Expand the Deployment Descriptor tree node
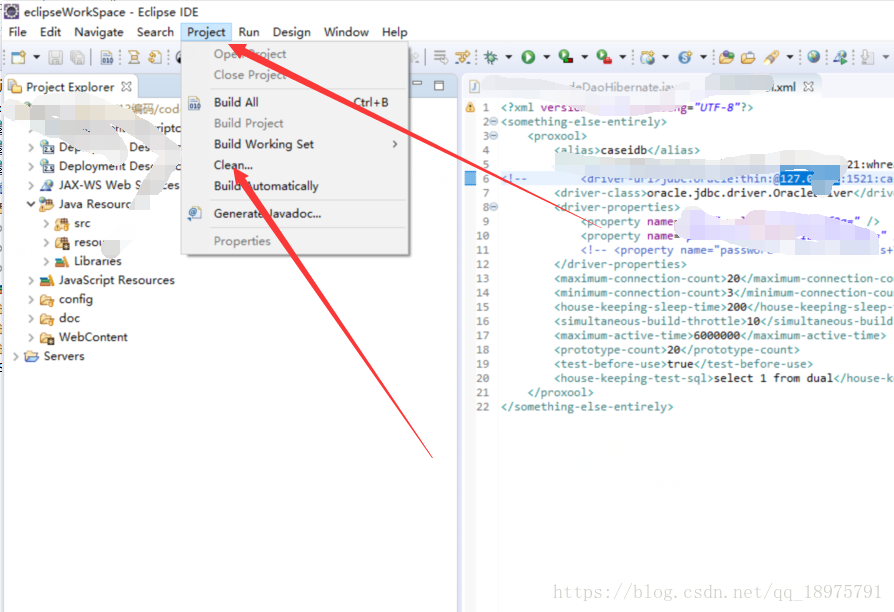This screenshot has width=894, height=612. click(31, 167)
